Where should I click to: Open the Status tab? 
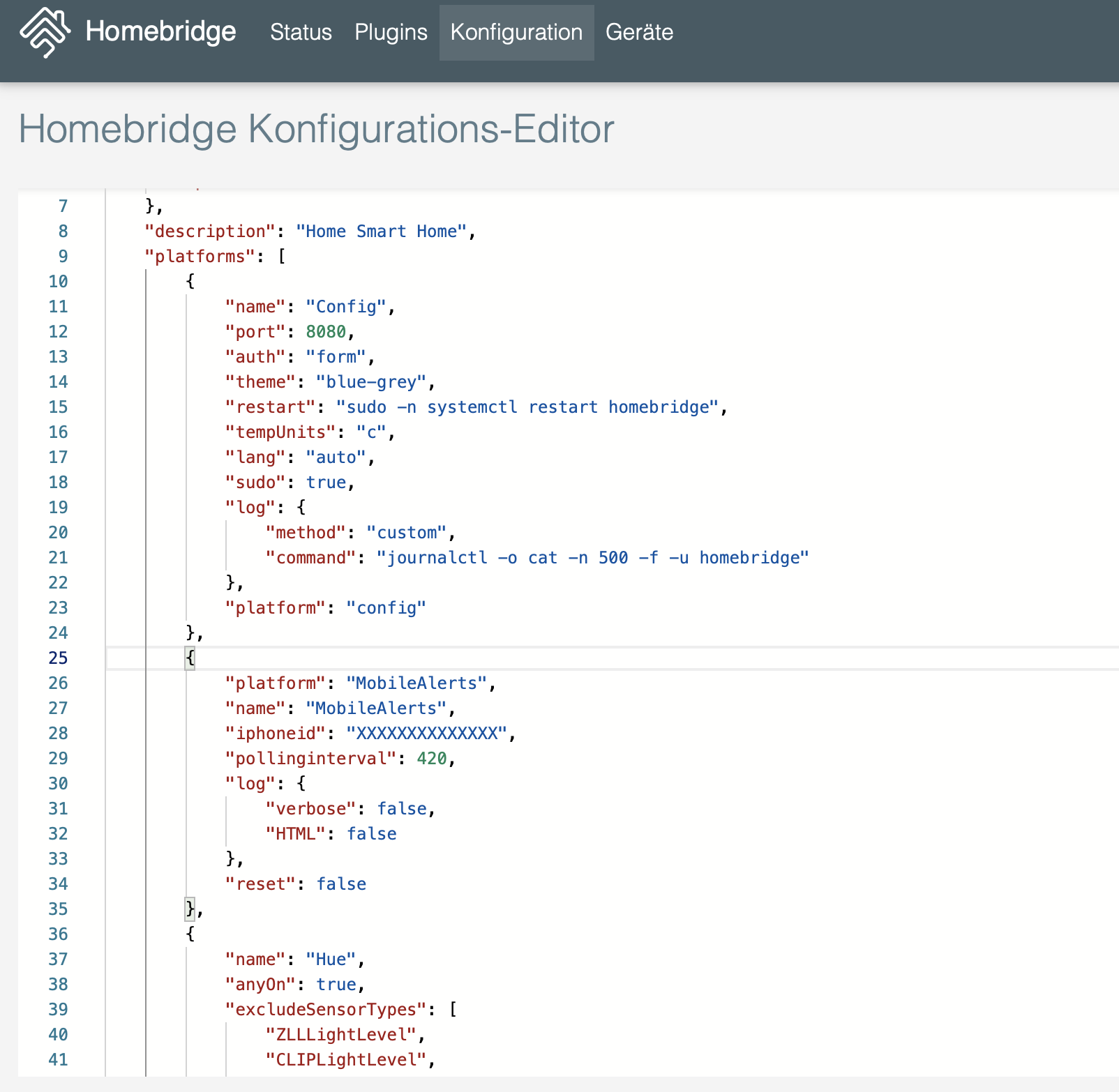(x=301, y=32)
